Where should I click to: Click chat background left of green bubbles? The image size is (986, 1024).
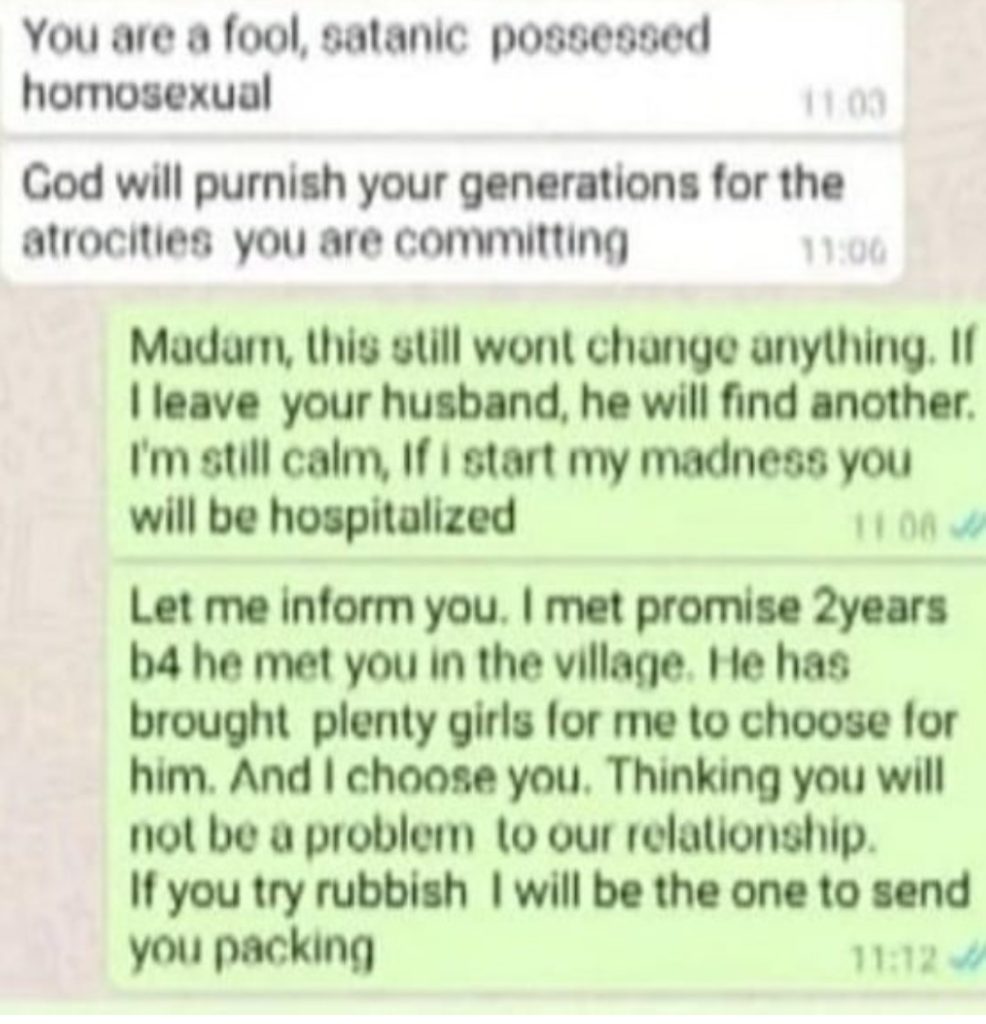pos(54,653)
